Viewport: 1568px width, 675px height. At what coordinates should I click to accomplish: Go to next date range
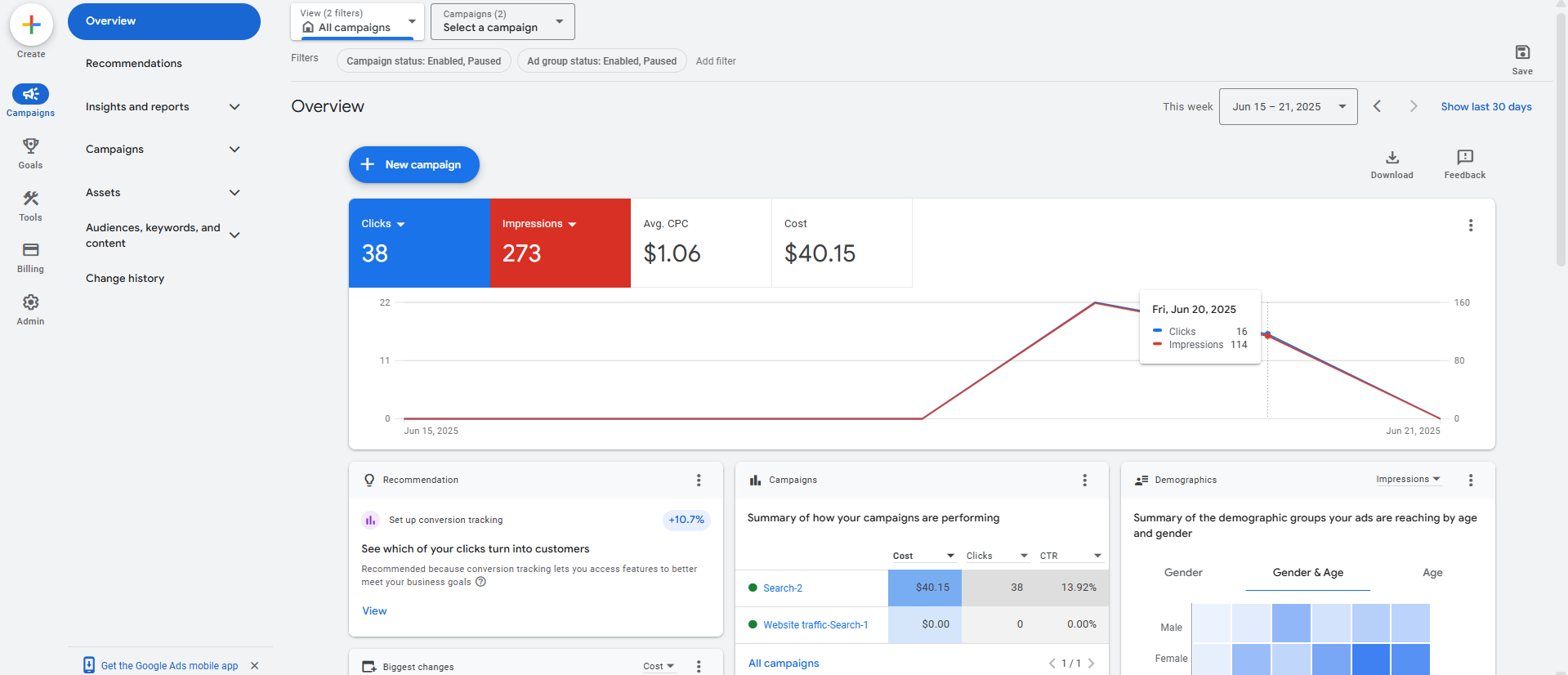1413,106
